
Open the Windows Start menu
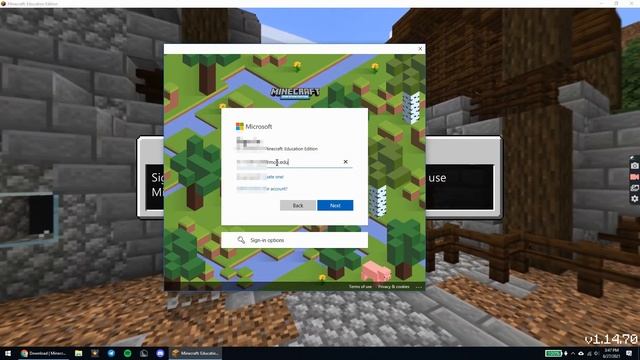(8, 353)
